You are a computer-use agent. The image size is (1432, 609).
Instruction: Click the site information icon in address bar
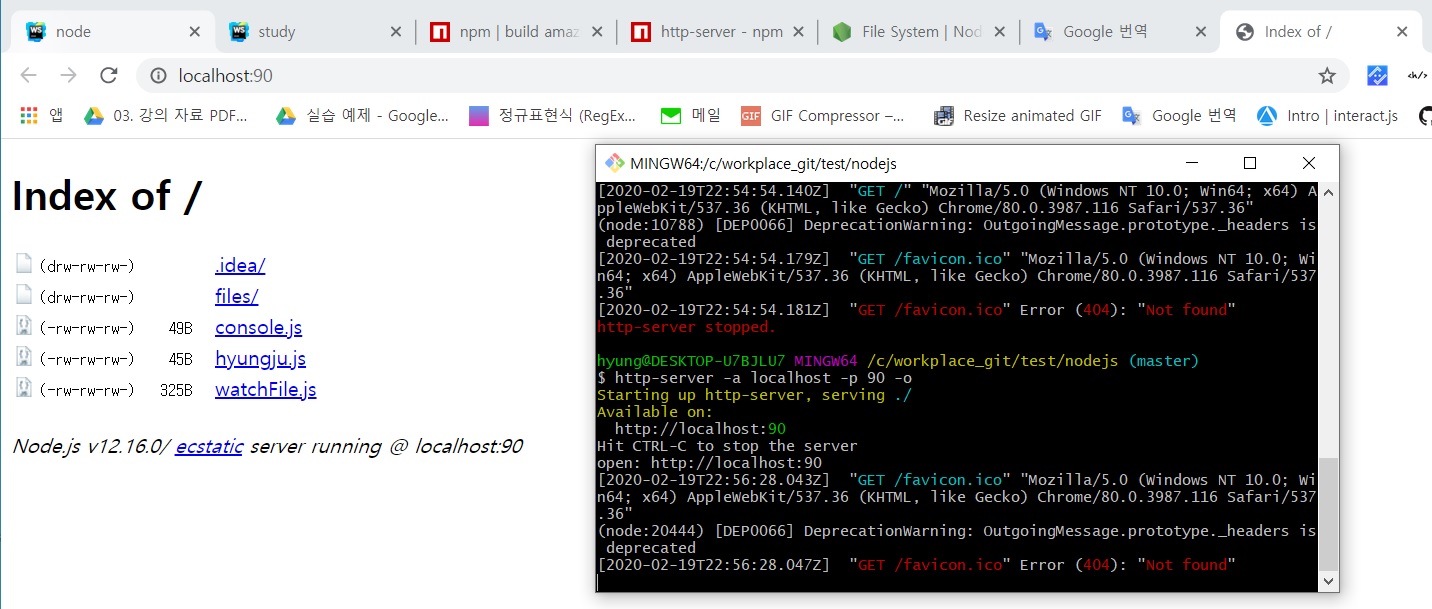tap(157, 76)
